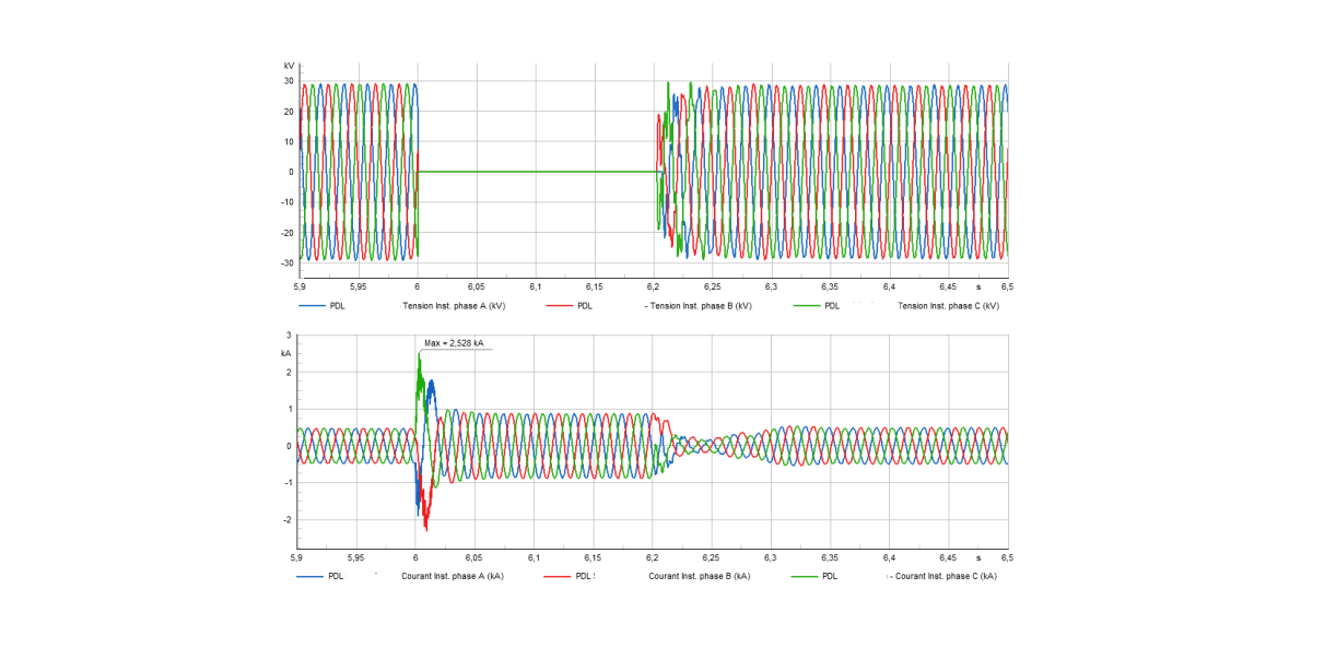Click the 6,2 tick on voltage chart time axis
1328x654 pixels.
[654, 286]
